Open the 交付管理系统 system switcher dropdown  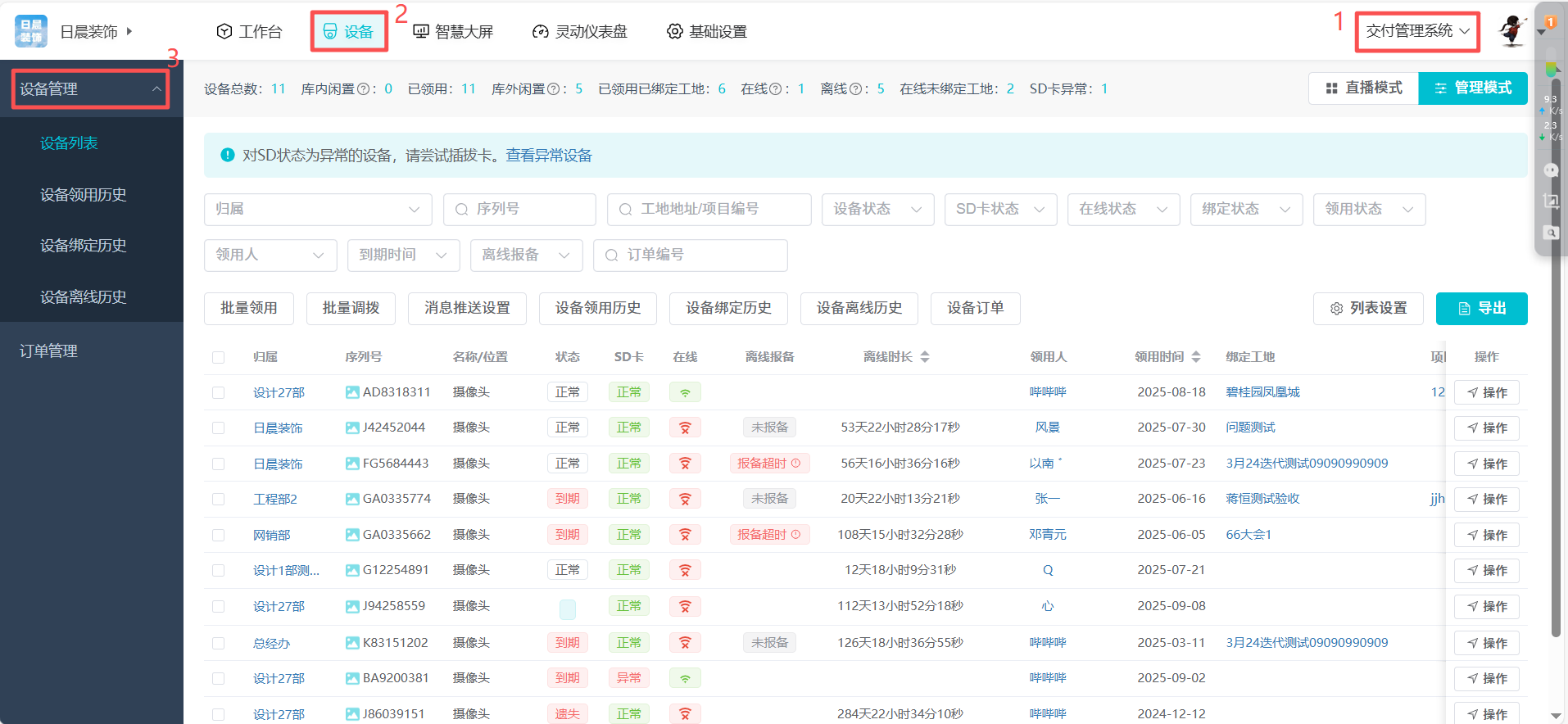click(x=1417, y=31)
